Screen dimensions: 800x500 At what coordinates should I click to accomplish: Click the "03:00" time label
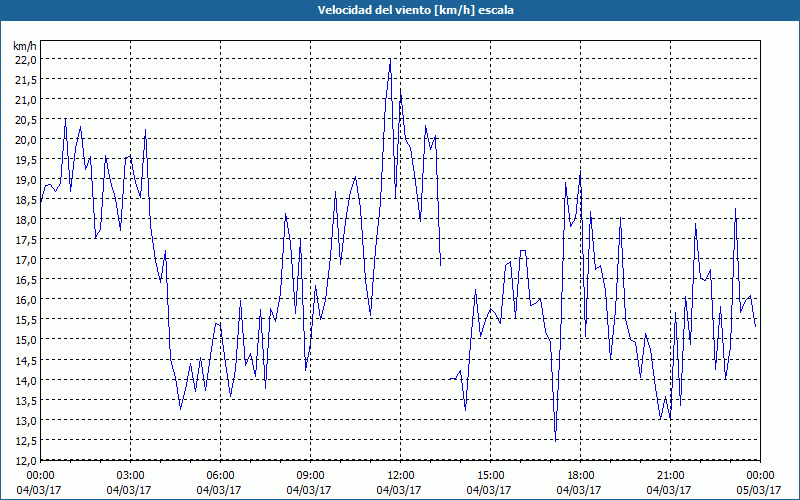tap(131, 476)
